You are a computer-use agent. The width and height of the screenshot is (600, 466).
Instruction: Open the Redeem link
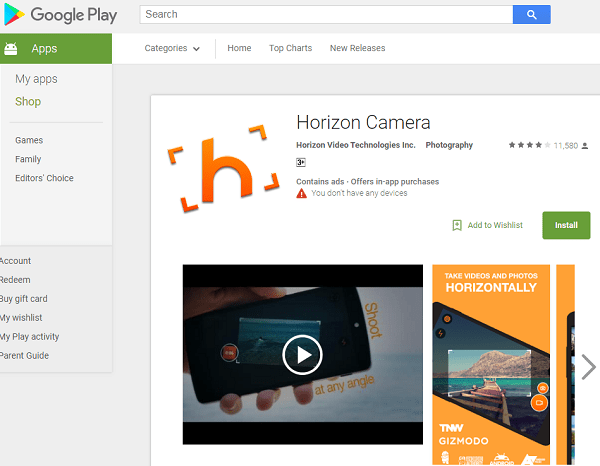[15, 280]
